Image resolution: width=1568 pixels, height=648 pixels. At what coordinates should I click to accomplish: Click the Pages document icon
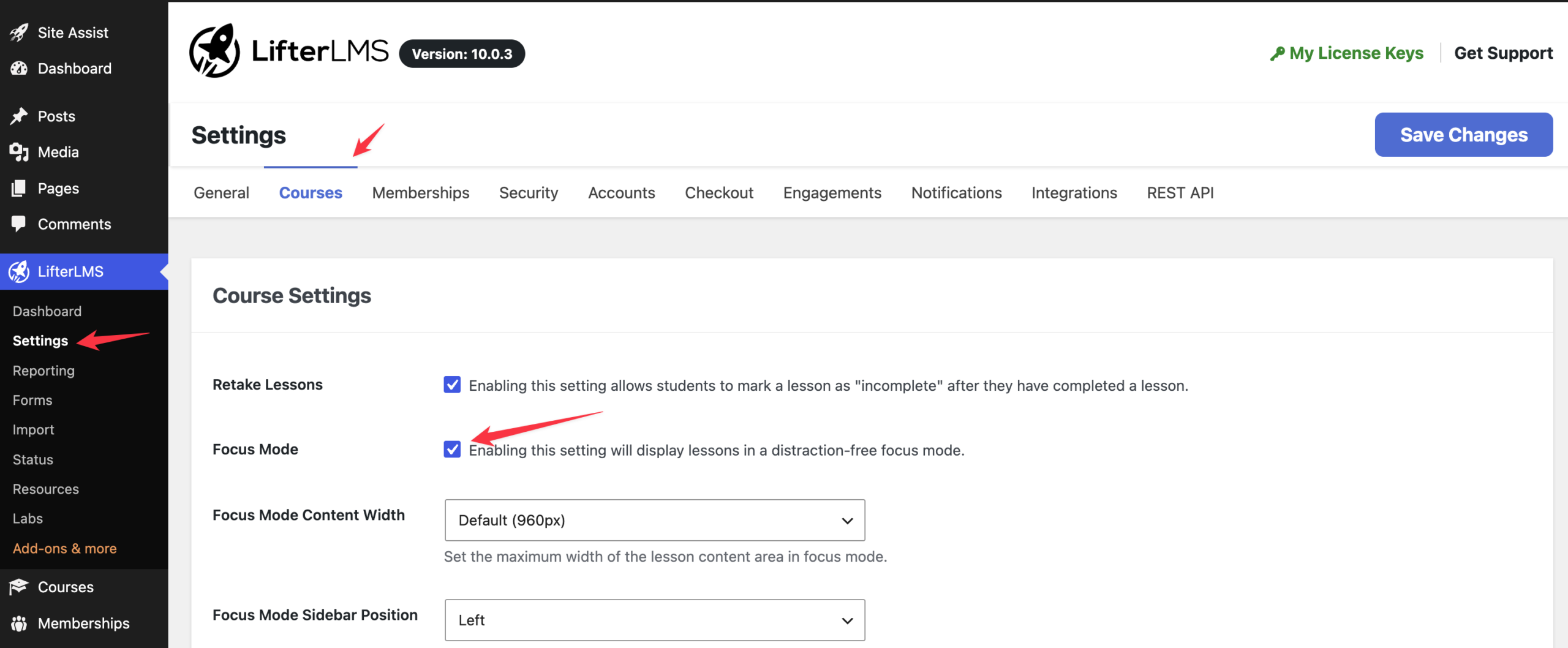19,188
